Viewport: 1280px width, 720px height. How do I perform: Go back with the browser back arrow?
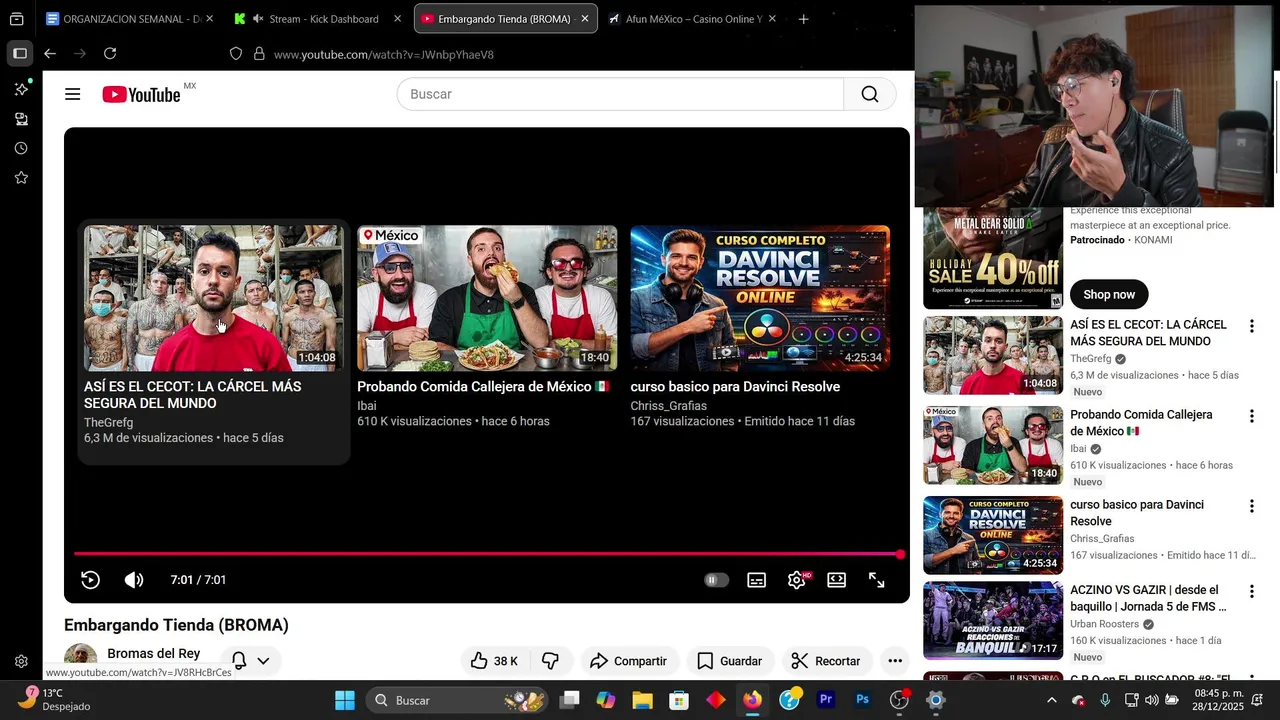50,54
